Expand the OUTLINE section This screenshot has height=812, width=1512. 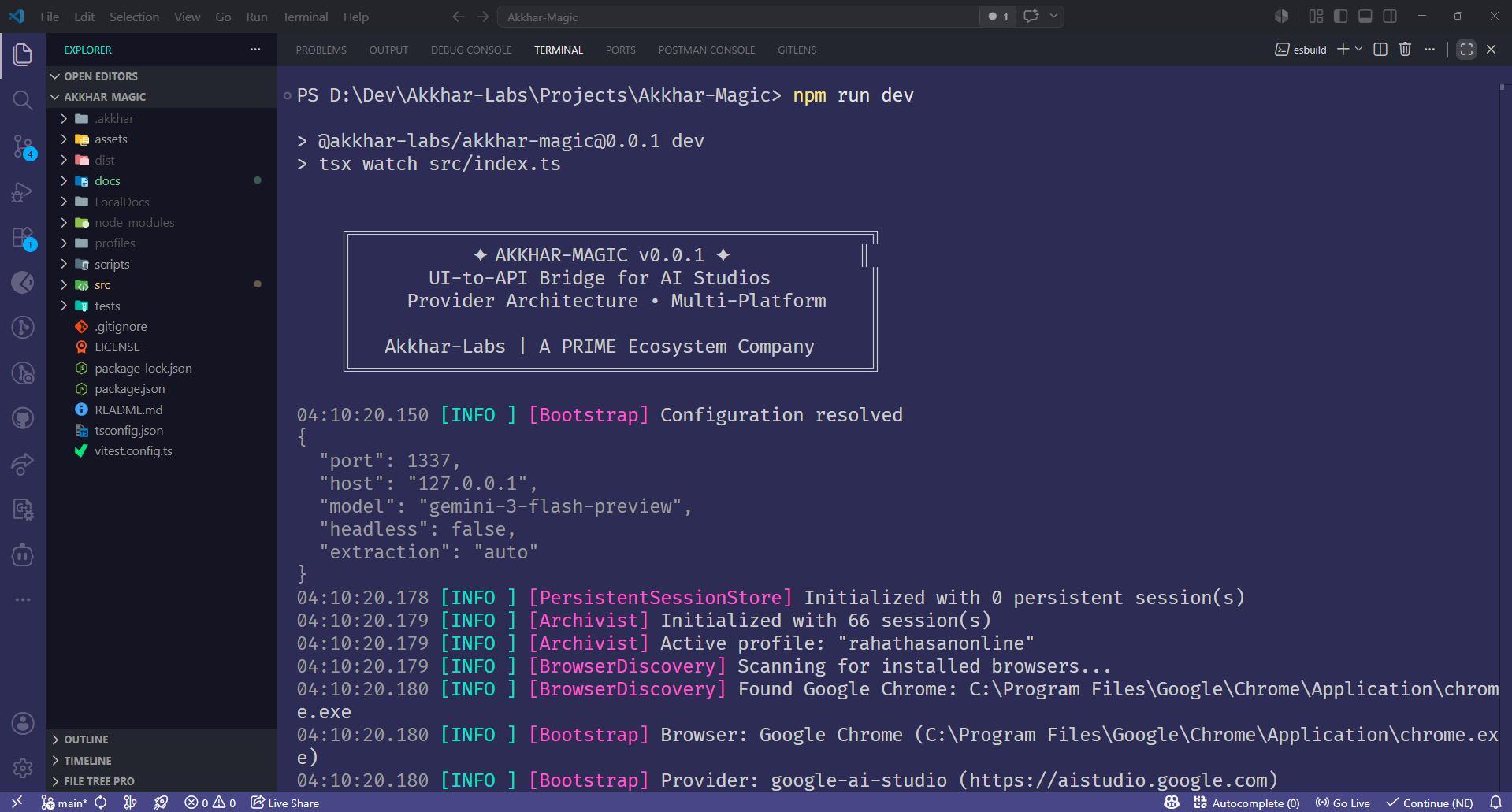point(162,740)
